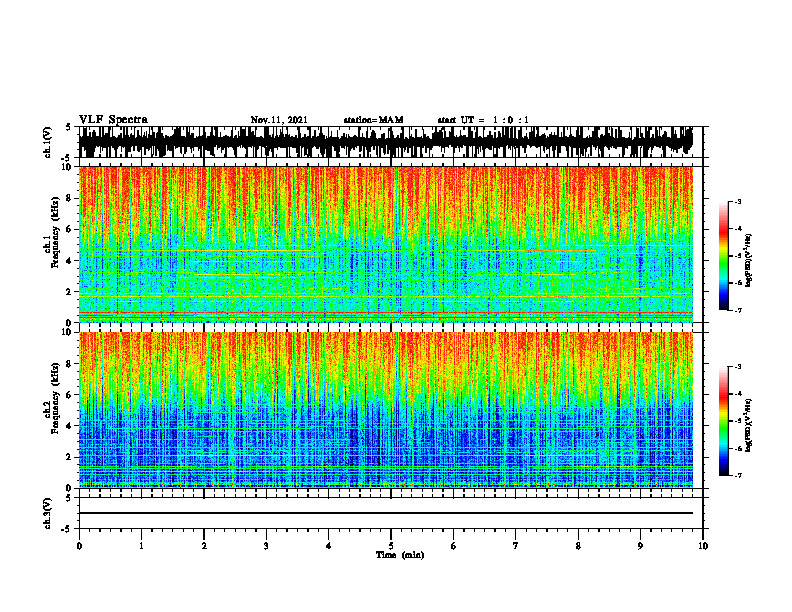This screenshot has height=612, width=792.
Task: Click the time-axis tick label "8" at the bottom
Action: click(578, 546)
